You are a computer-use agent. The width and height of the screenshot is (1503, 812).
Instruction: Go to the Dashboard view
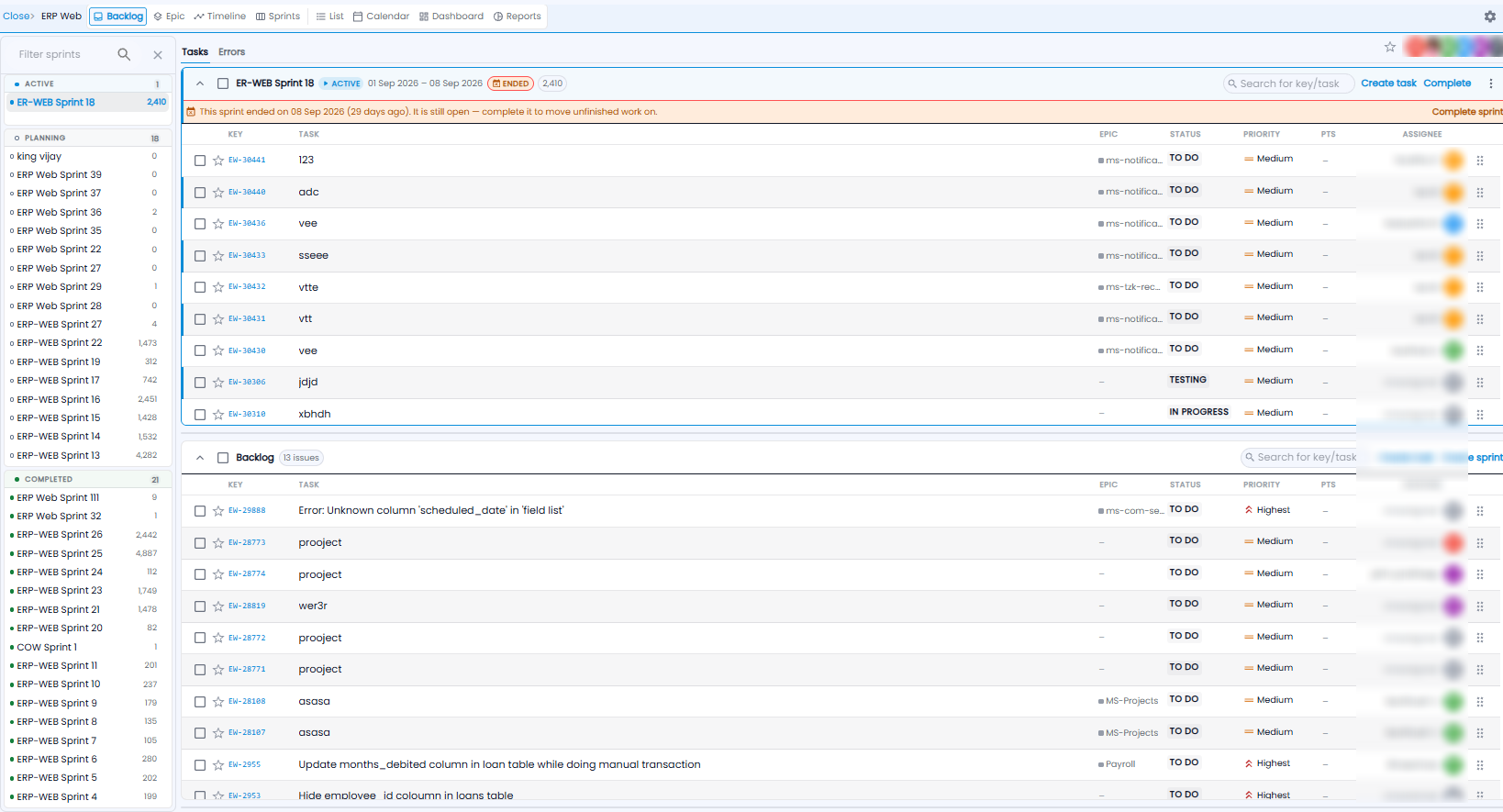(x=451, y=17)
